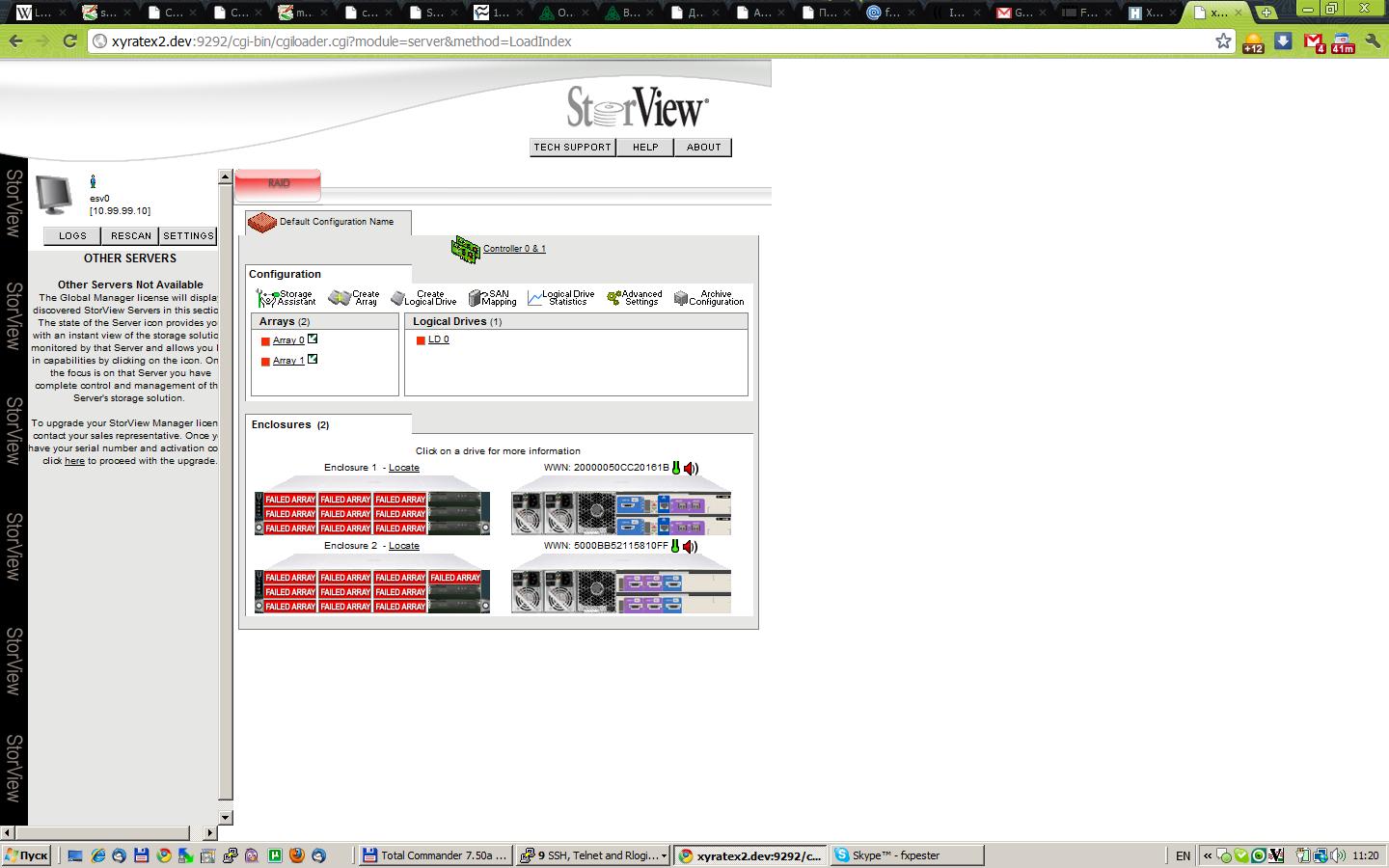Launch Create Logical Drive
This screenshot has height=868, width=1389.
[397, 299]
